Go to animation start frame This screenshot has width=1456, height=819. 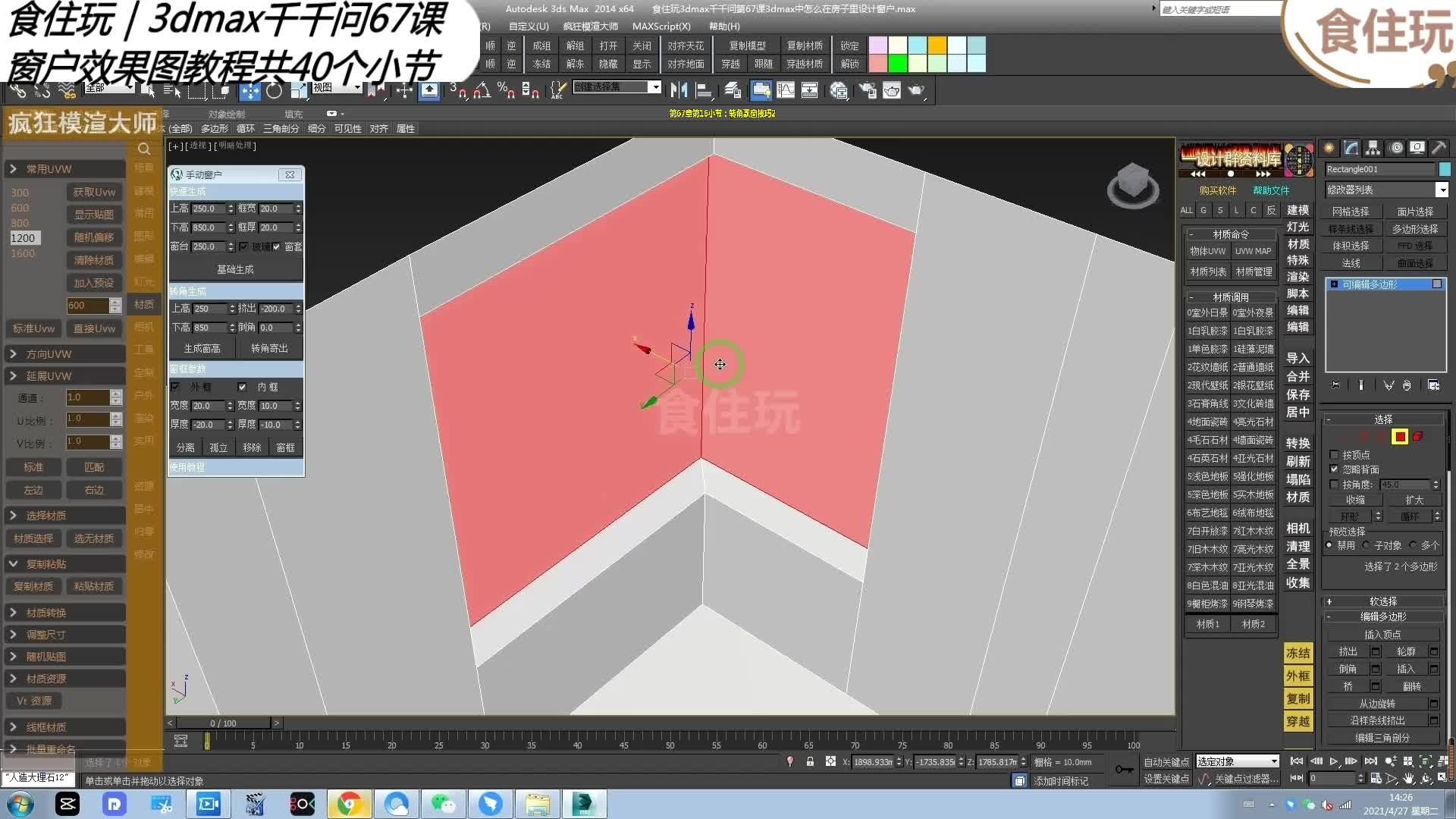pyautogui.click(x=1297, y=761)
